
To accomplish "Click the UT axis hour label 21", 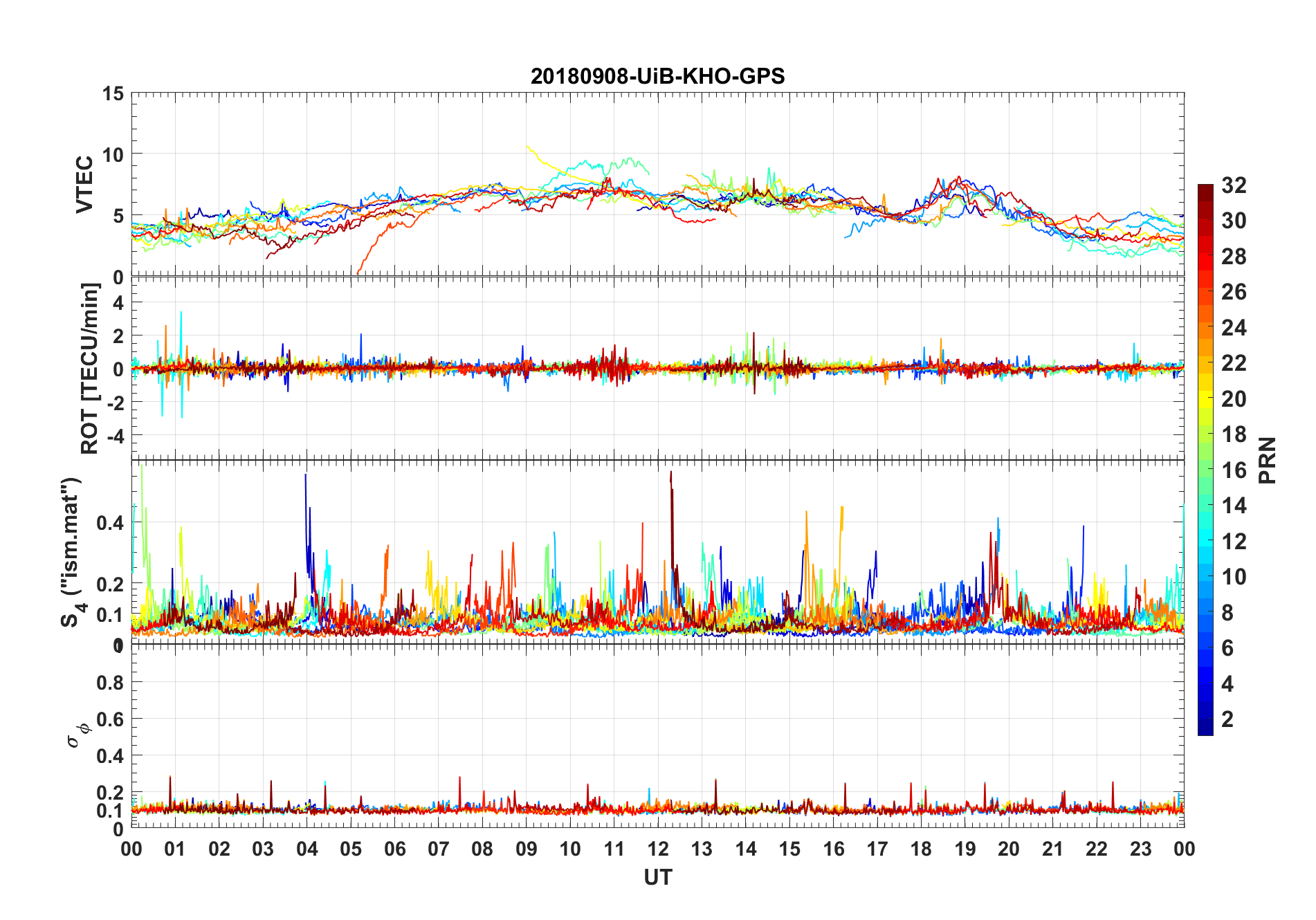I will 1053,849.
